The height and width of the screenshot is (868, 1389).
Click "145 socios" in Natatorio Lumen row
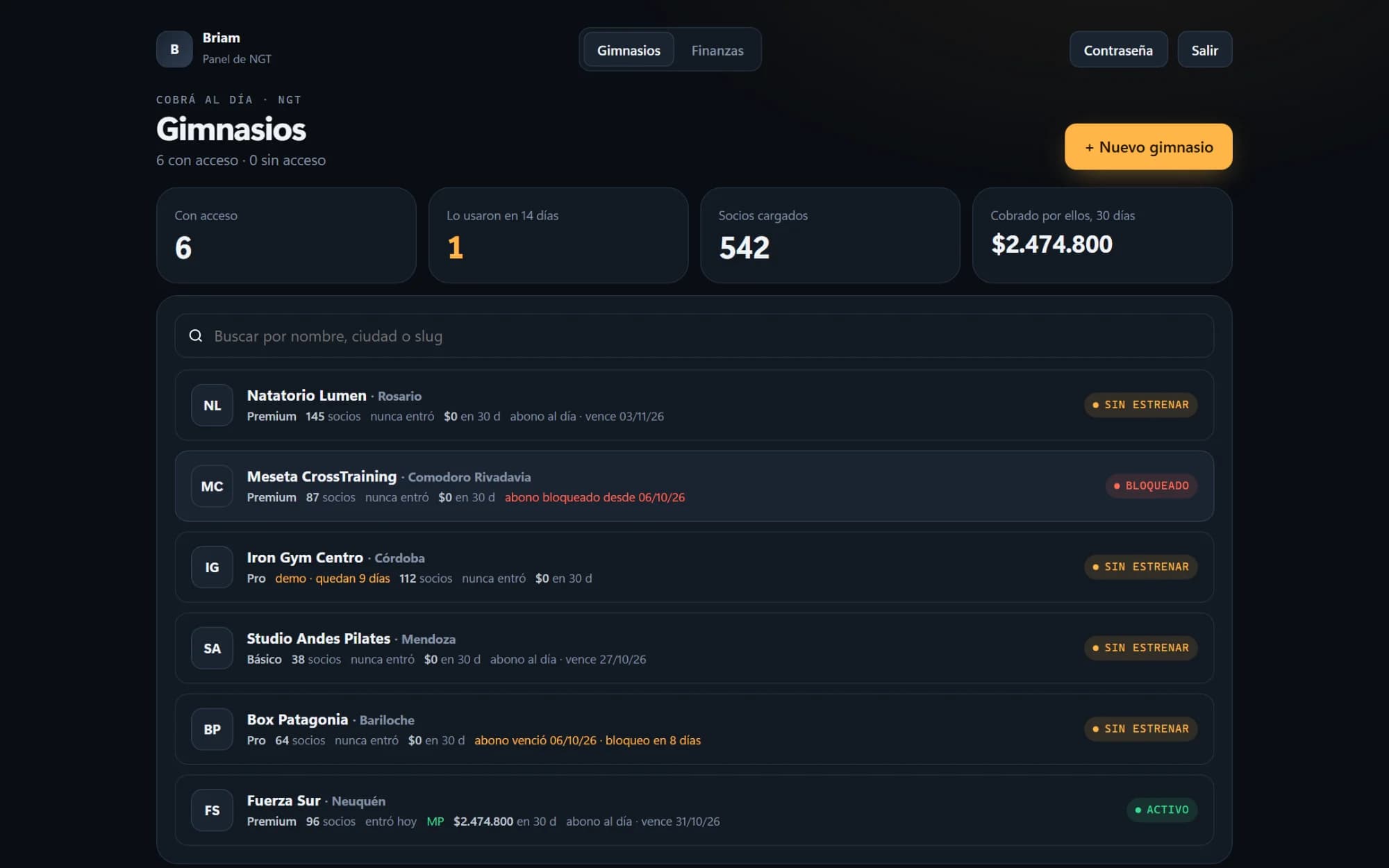tap(333, 417)
